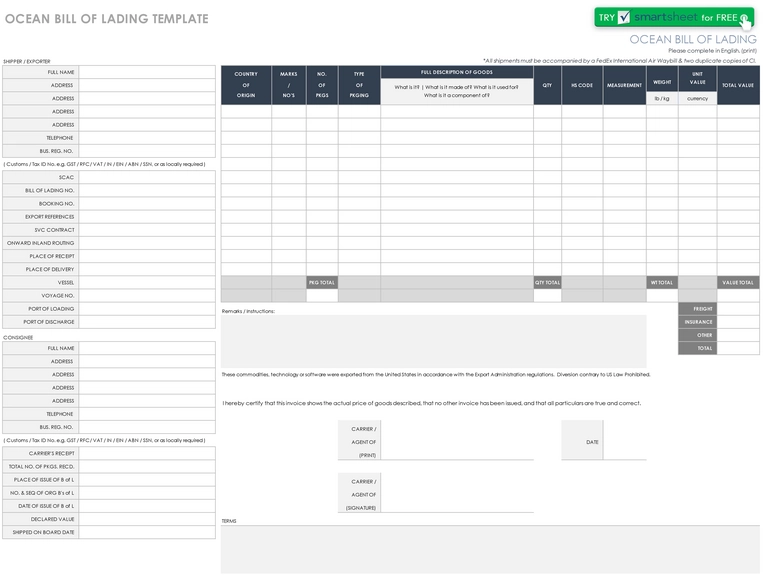Click the Declared Value field
The width and height of the screenshot is (763, 575).
pyautogui.click(x=147, y=519)
